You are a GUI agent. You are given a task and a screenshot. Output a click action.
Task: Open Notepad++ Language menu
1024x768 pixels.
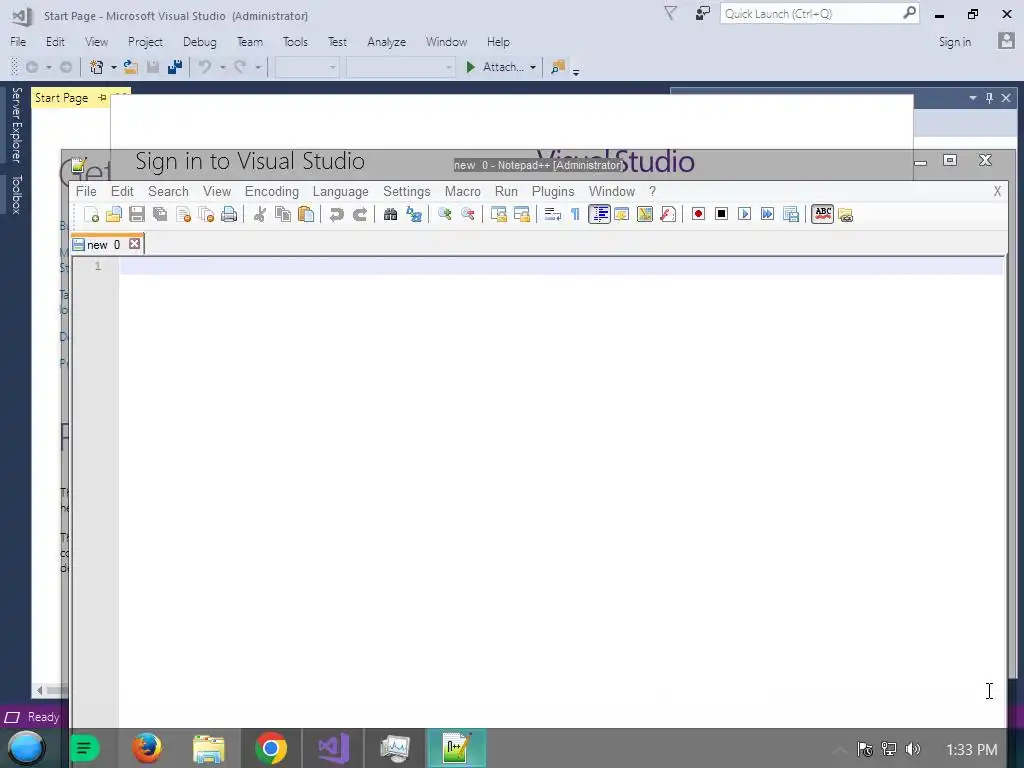(340, 191)
